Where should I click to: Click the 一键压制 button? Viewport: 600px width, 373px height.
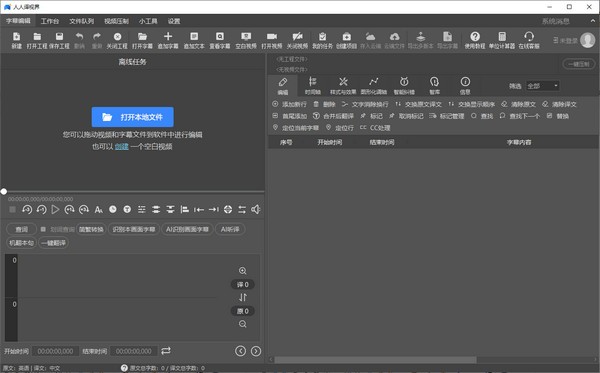tap(579, 64)
